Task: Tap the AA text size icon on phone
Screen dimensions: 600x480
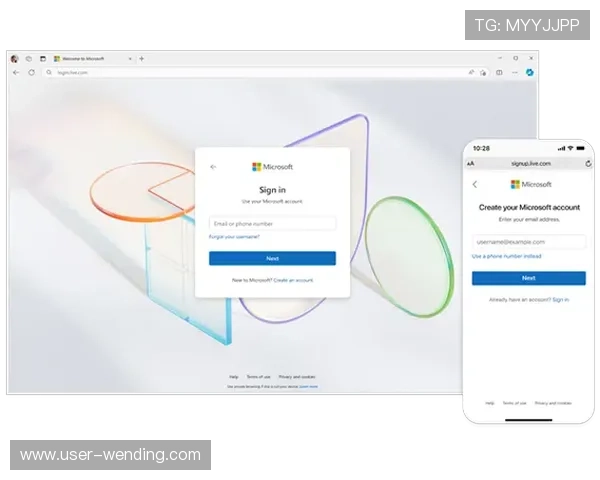Action: [470, 163]
